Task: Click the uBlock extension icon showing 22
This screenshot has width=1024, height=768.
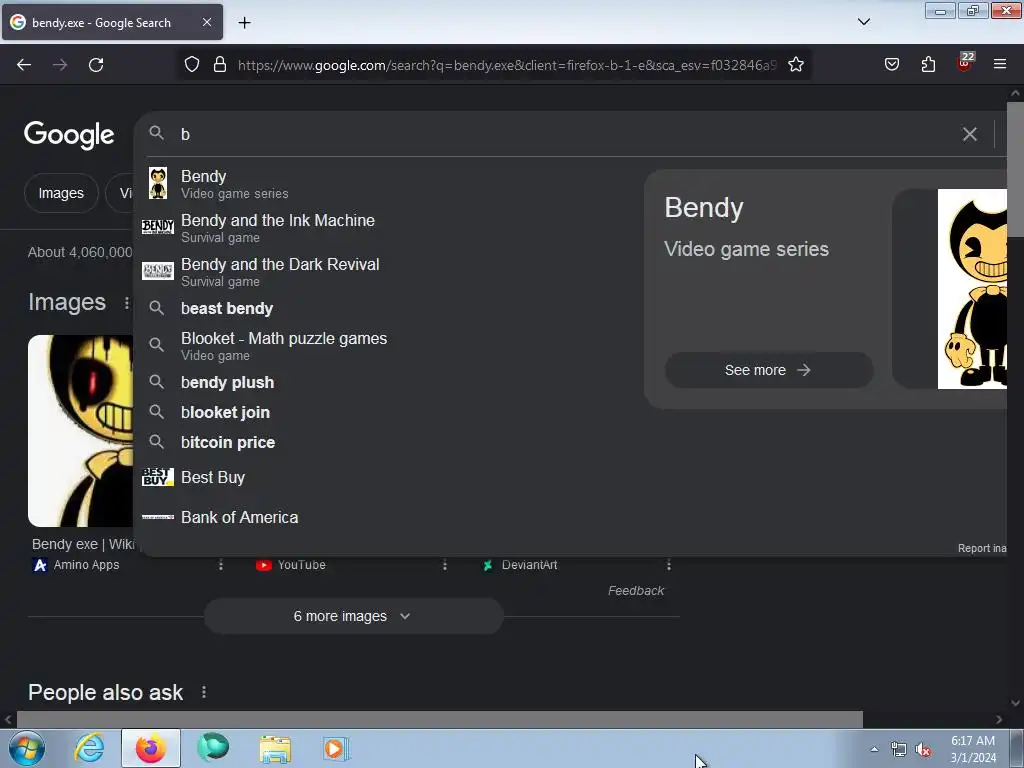Action: tap(965, 62)
